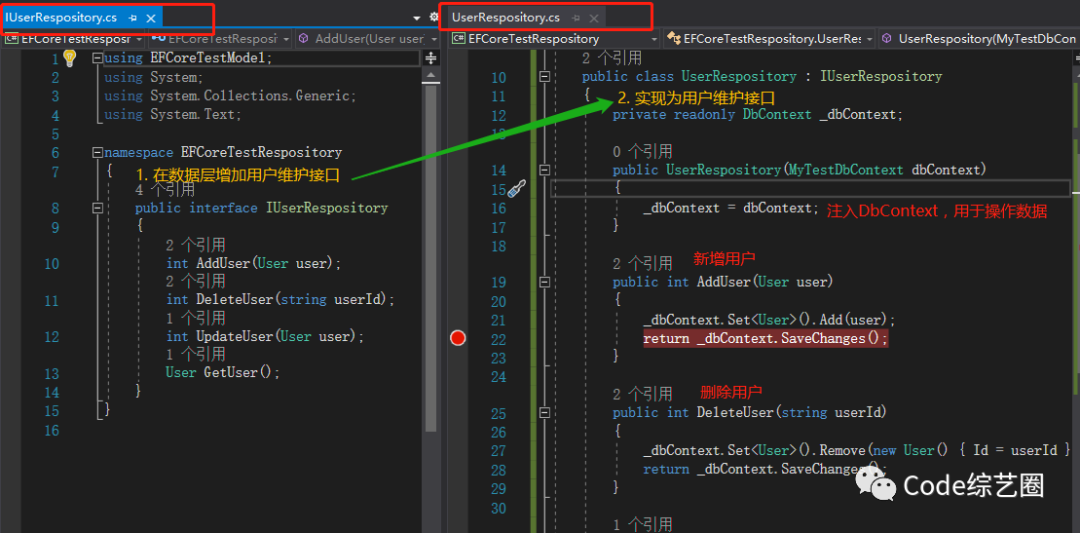Close the UserRespository.cs tab
This screenshot has width=1080, height=533.
(594, 19)
